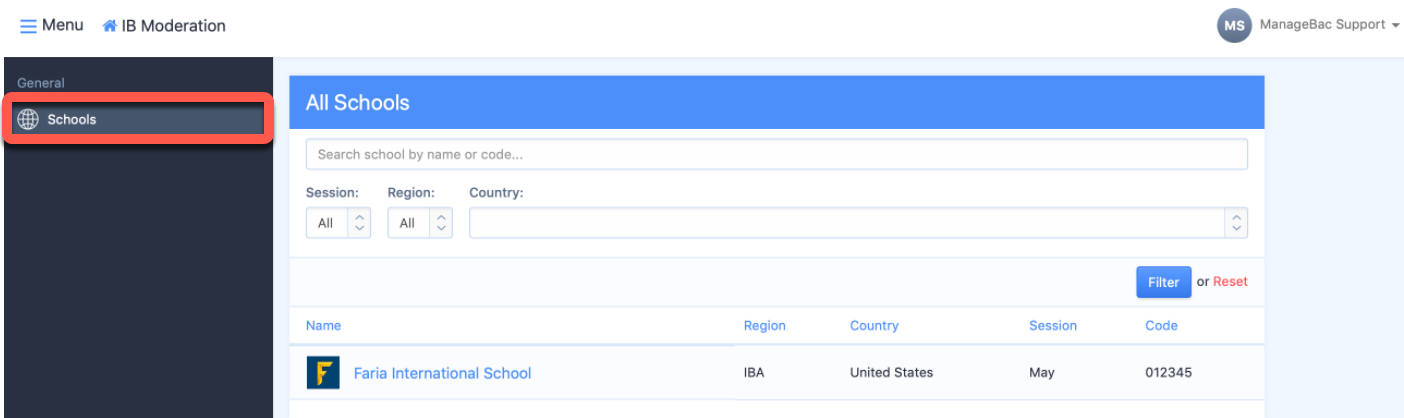Select Schools in the sidebar
This screenshot has width=1404, height=418.
[x=72, y=120]
